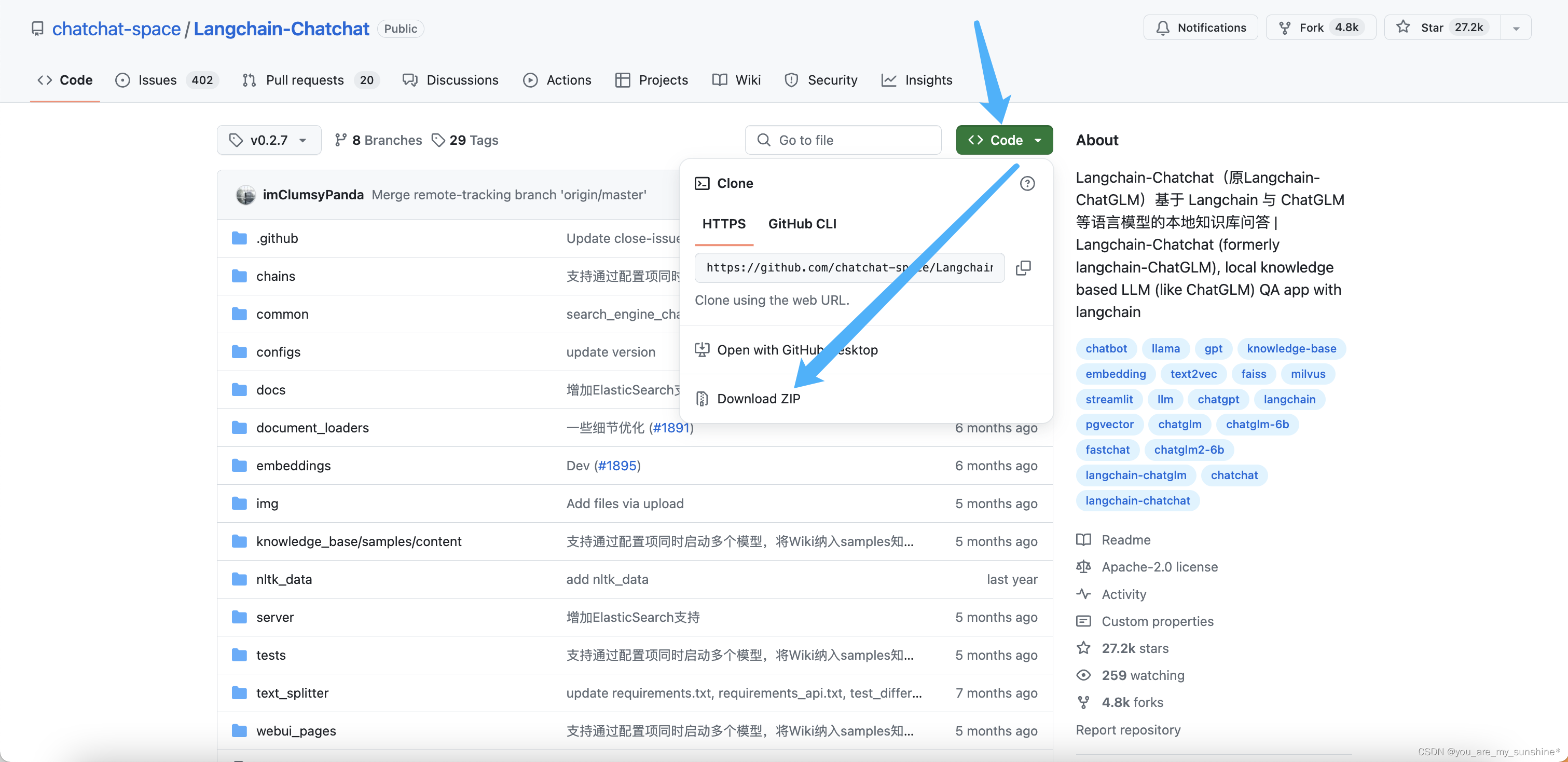Click the llama topic tag
The width and height of the screenshot is (1568, 762).
pos(1165,348)
